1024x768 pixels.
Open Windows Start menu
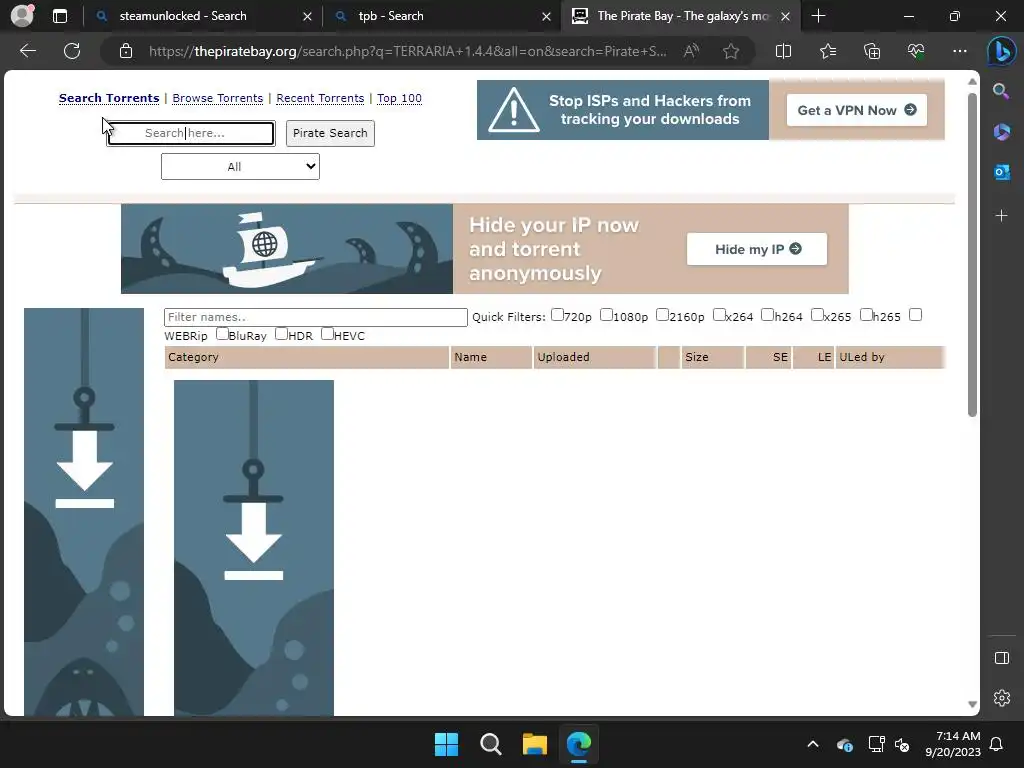447,744
